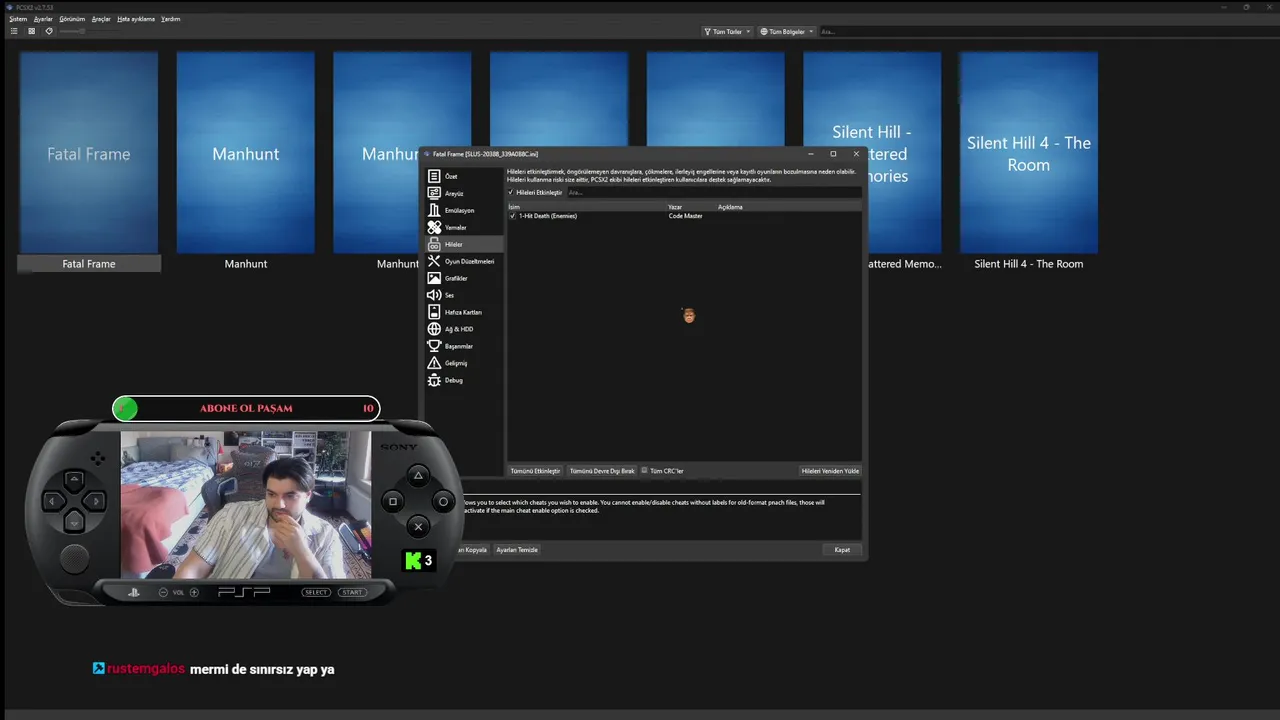Viewport: 1280px width, 720px height.
Task: Uncheck the 1-Hit Death (Enemies) cheat
Action: [513, 216]
